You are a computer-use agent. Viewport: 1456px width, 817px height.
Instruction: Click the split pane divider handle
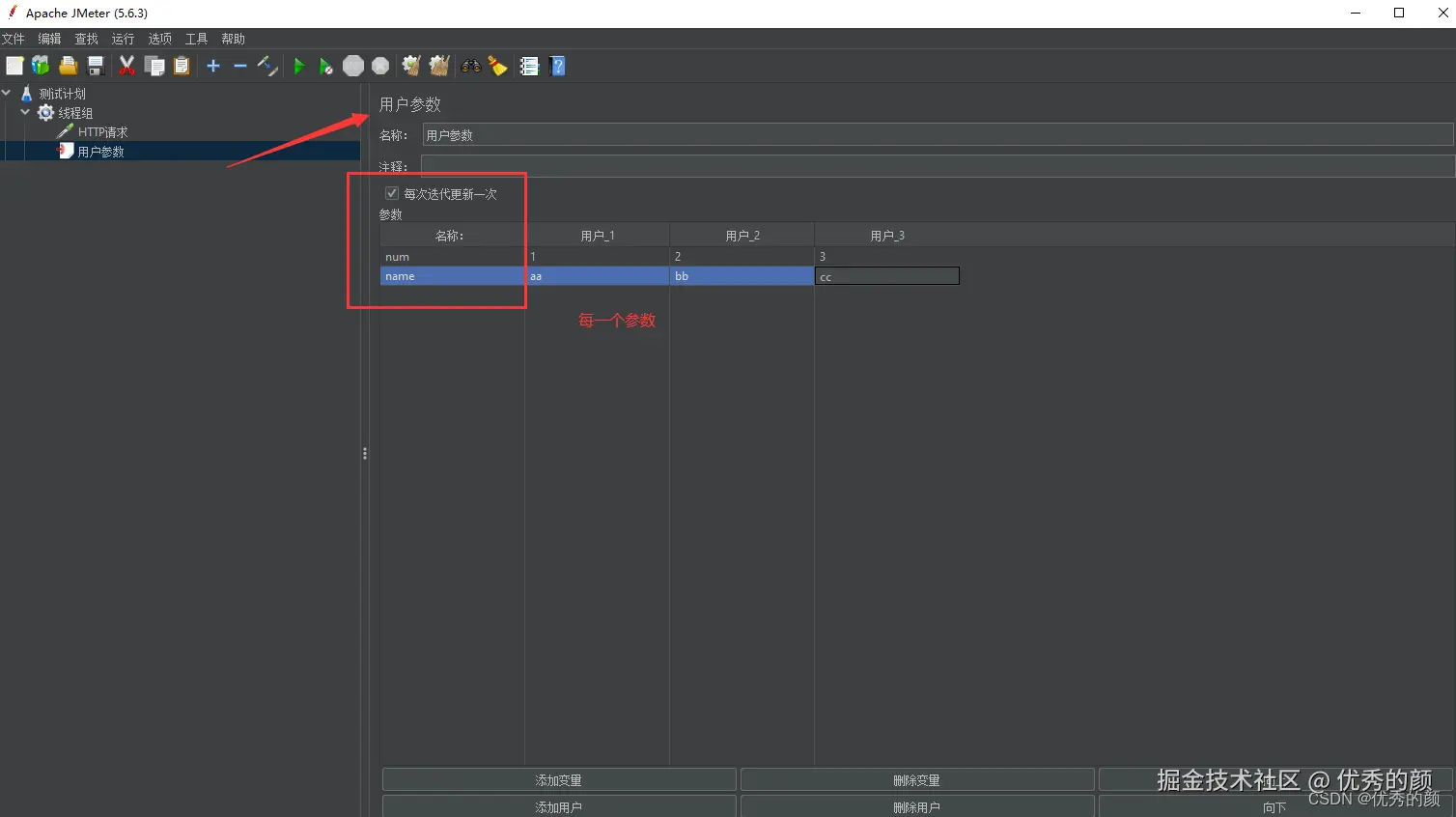(365, 453)
